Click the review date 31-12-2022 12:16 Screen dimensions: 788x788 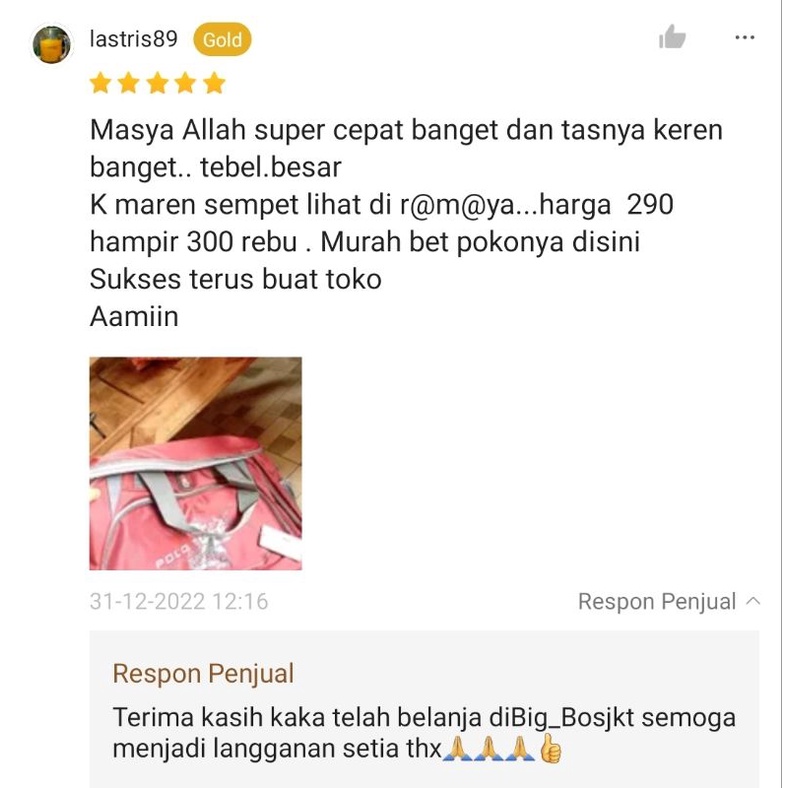pyautogui.click(x=179, y=602)
